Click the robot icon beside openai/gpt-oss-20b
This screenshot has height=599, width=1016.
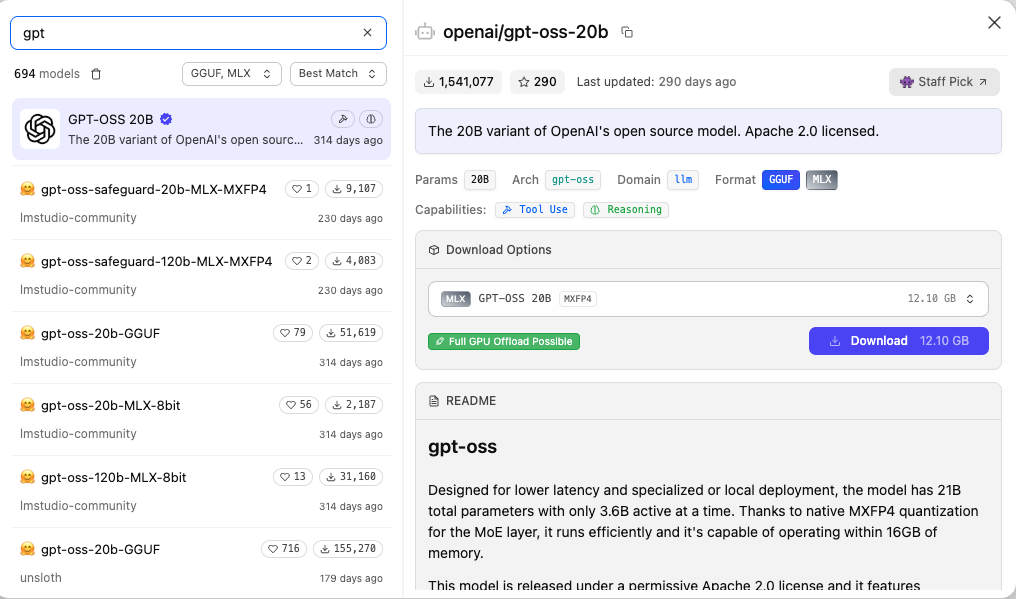click(x=425, y=32)
